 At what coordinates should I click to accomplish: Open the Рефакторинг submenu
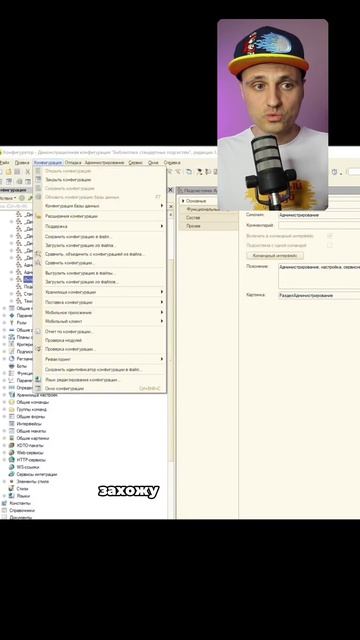[100, 359]
